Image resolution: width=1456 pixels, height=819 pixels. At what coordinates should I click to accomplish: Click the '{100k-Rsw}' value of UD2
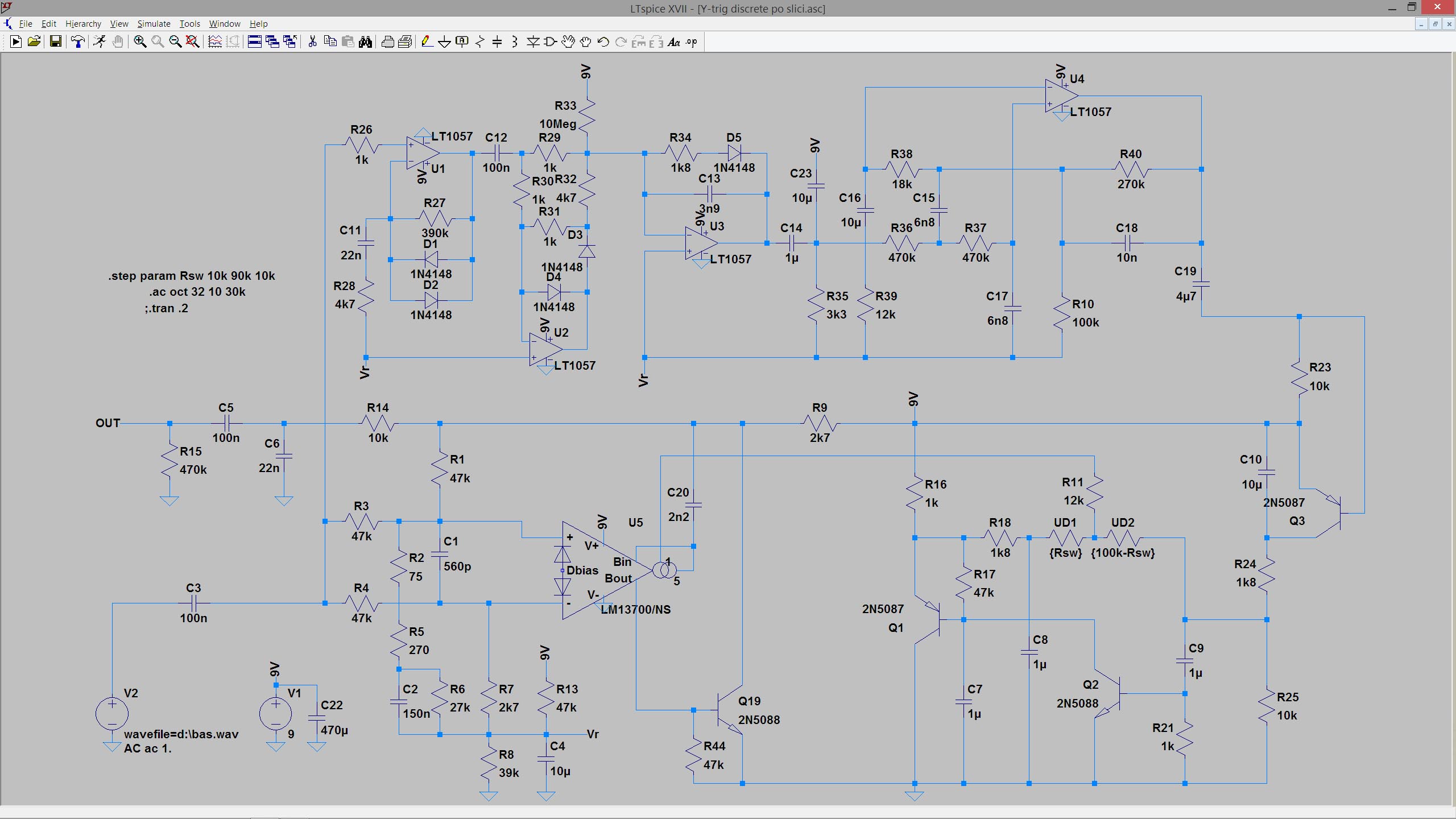1123,553
